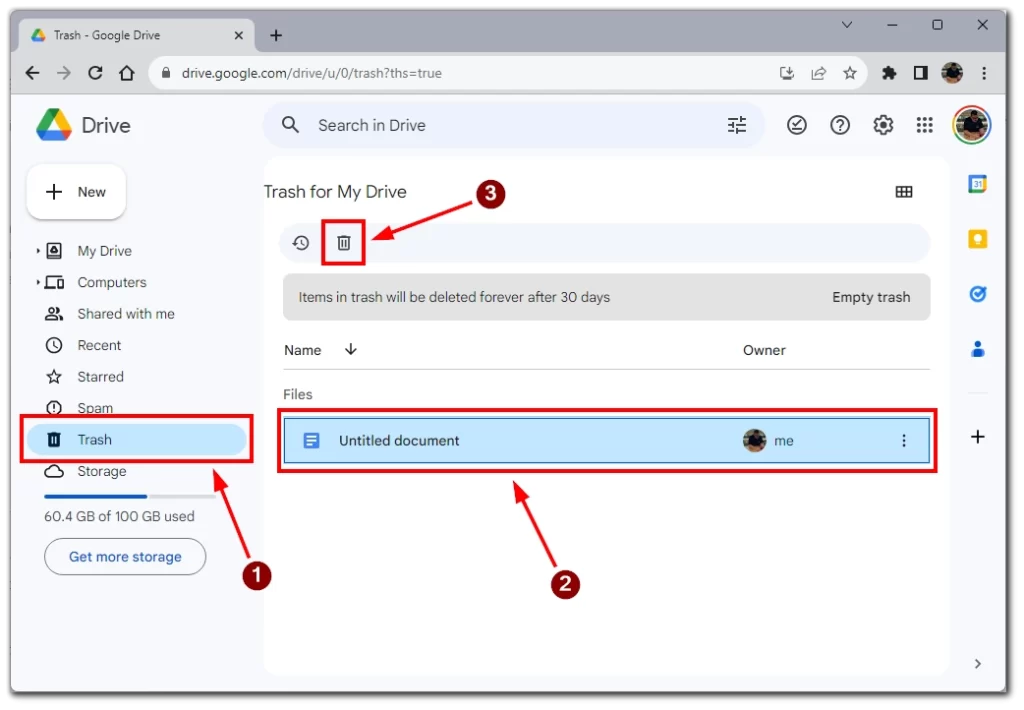Screen dimensions: 1024x710
Task: Select the Untitled document row
Action: 607,441
